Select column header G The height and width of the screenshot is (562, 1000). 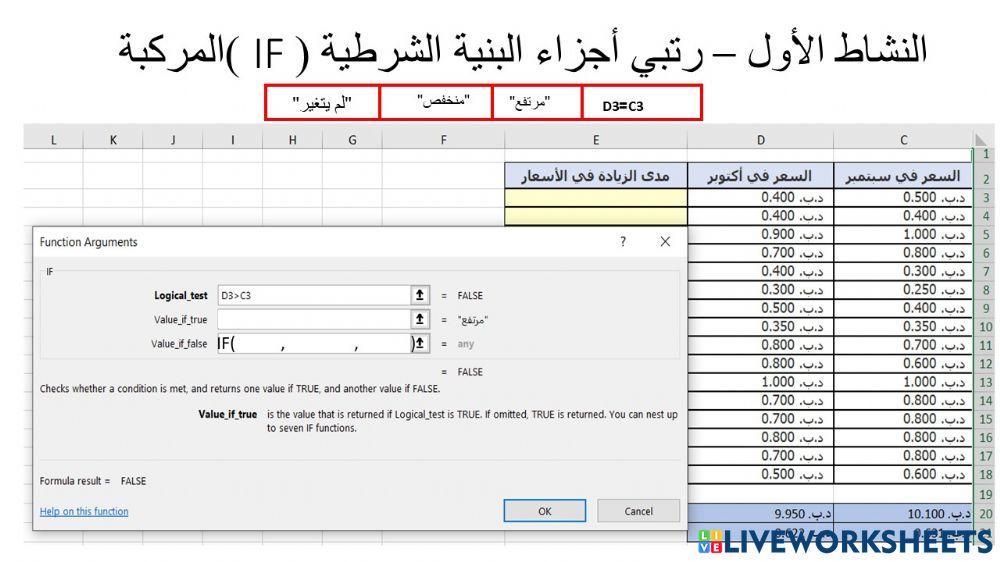[352, 140]
